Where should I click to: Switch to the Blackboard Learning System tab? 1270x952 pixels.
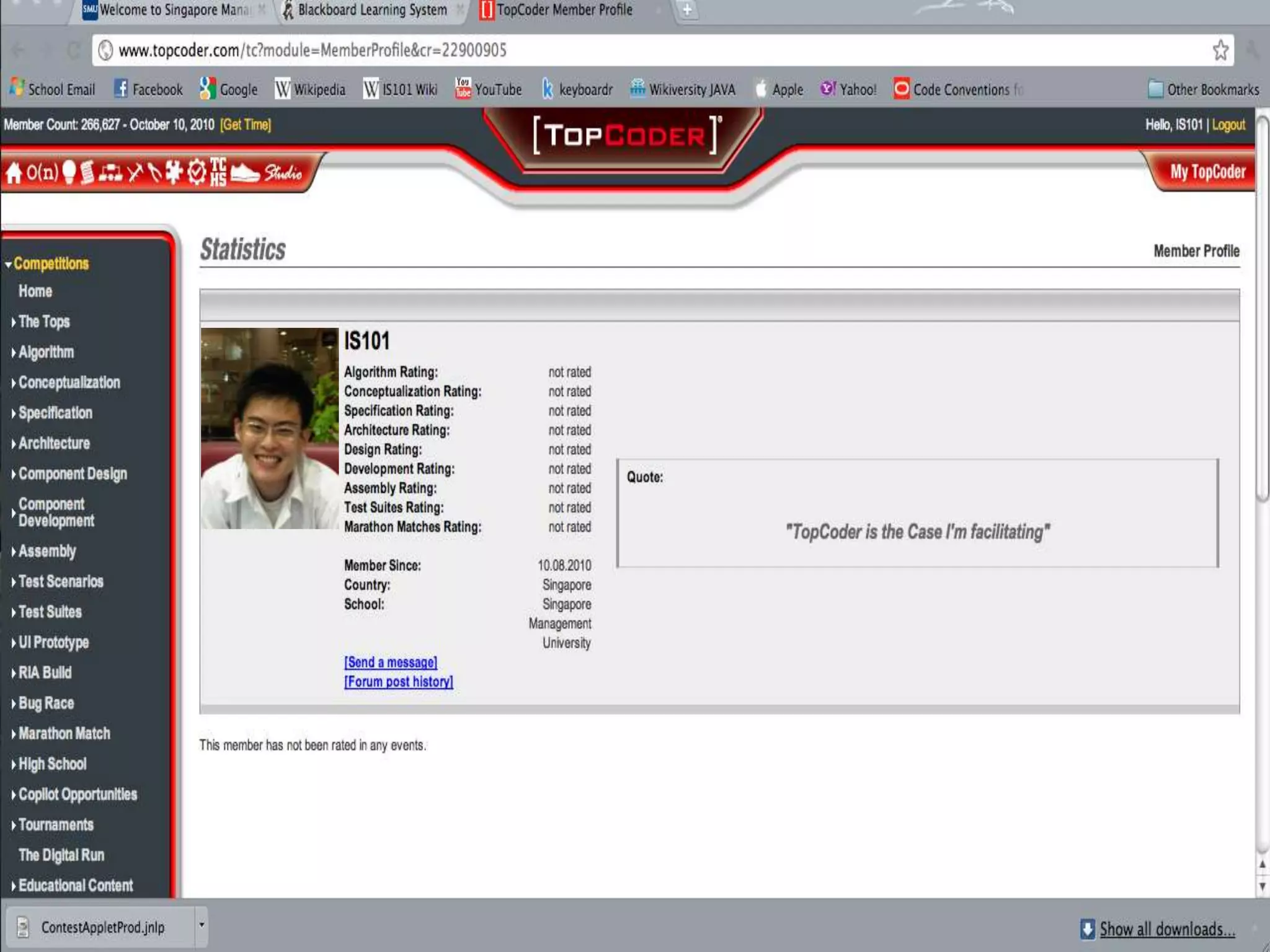(x=372, y=10)
